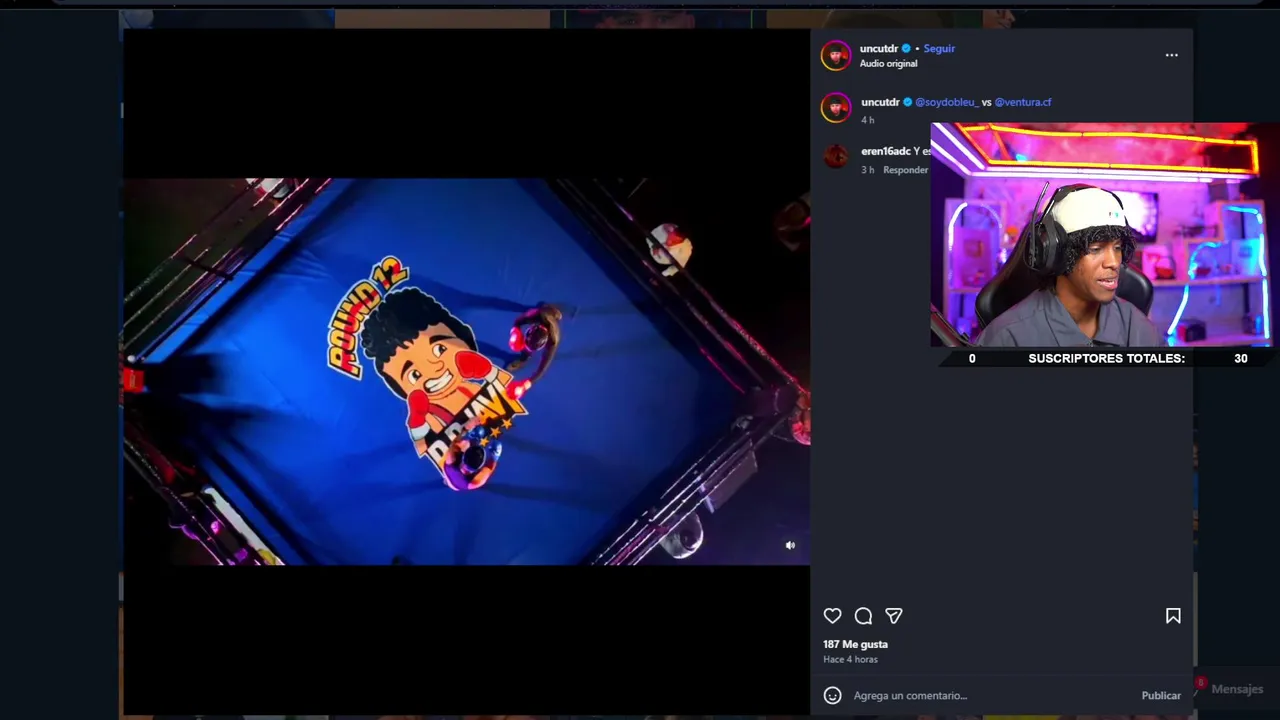This screenshot has height=720, width=1280.
Task: Click the 3 h comment timestamp
Action: (868, 170)
